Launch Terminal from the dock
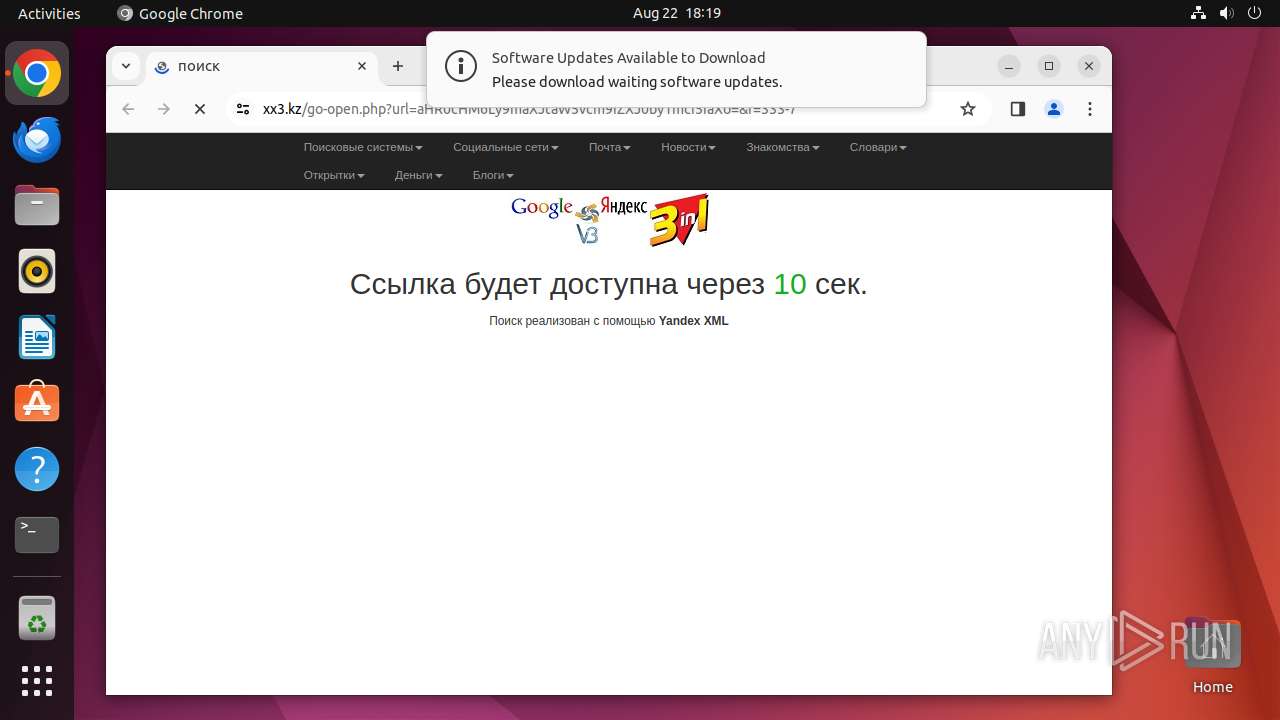1280x720 pixels. pos(37,535)
